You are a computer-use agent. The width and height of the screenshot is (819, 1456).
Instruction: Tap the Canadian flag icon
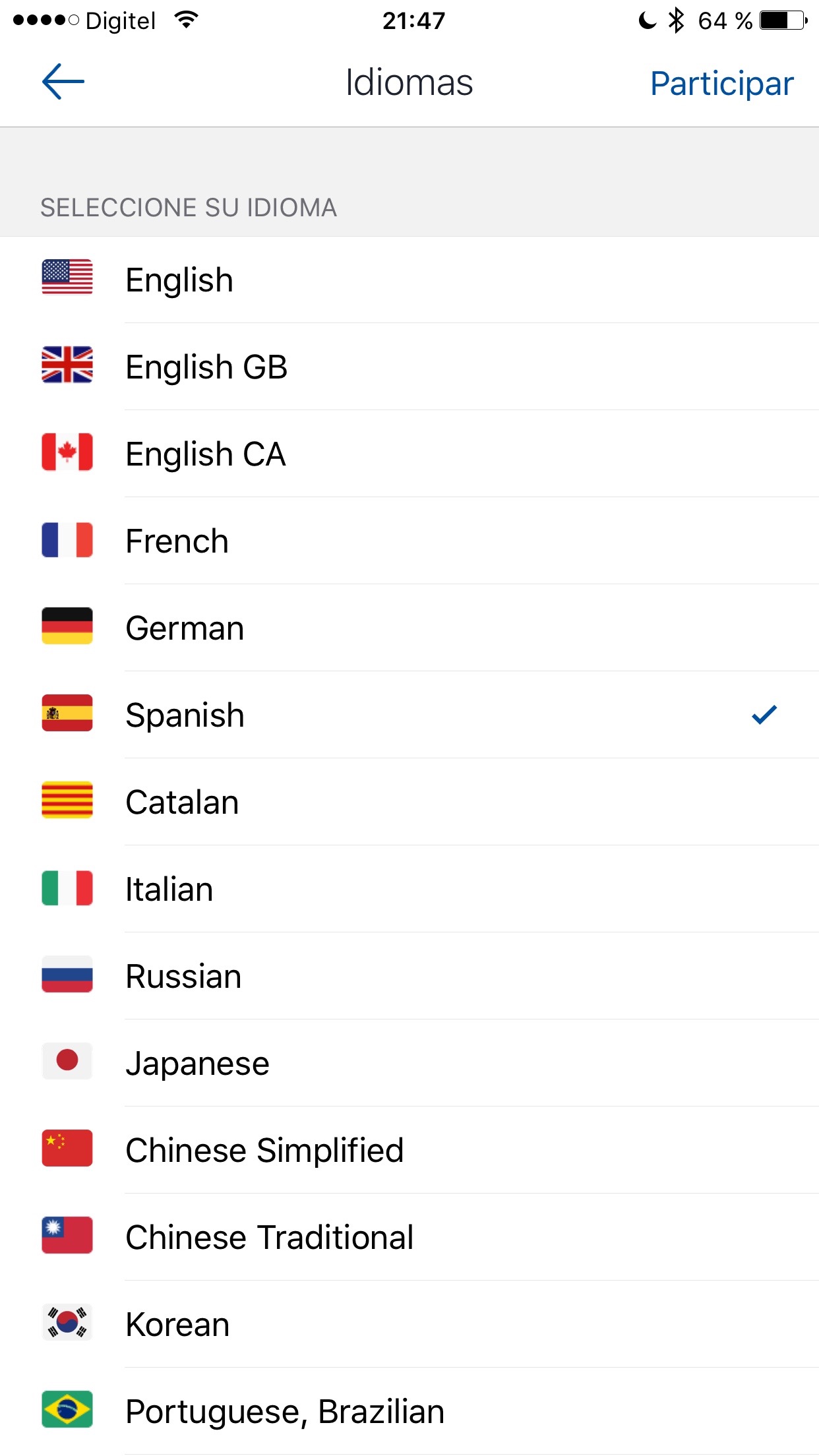click(67, 452)
